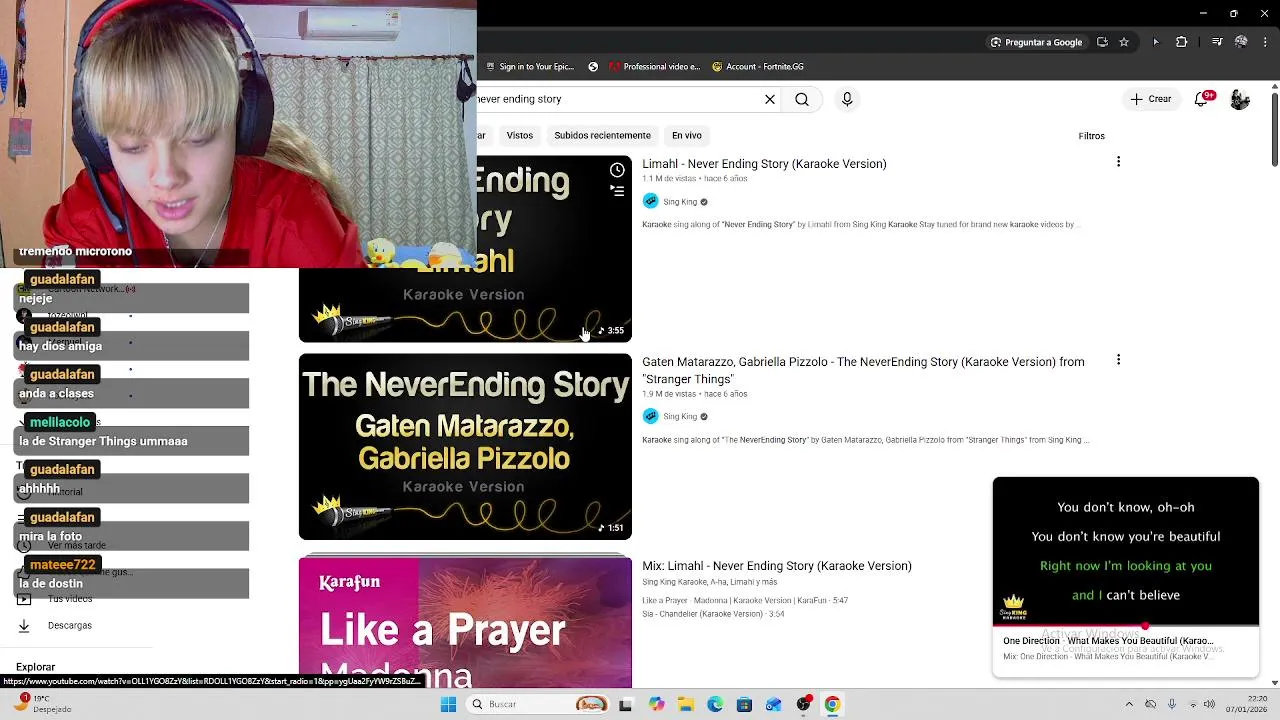1280x720 pixels.
Task: Open File Explorer from the taskbar
Action: [x=685, y=704]
